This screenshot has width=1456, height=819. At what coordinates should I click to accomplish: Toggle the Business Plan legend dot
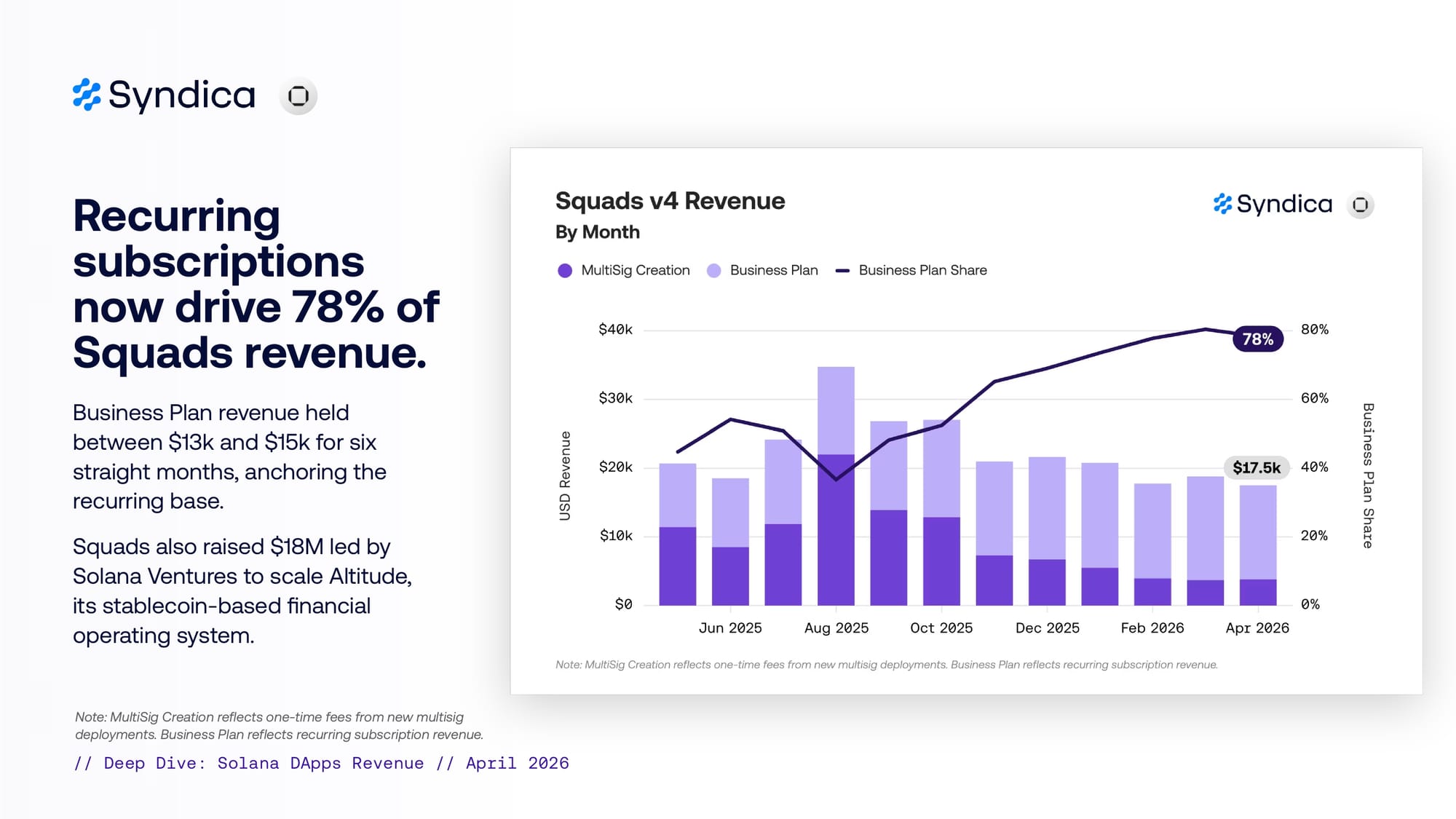coord(714,271)
